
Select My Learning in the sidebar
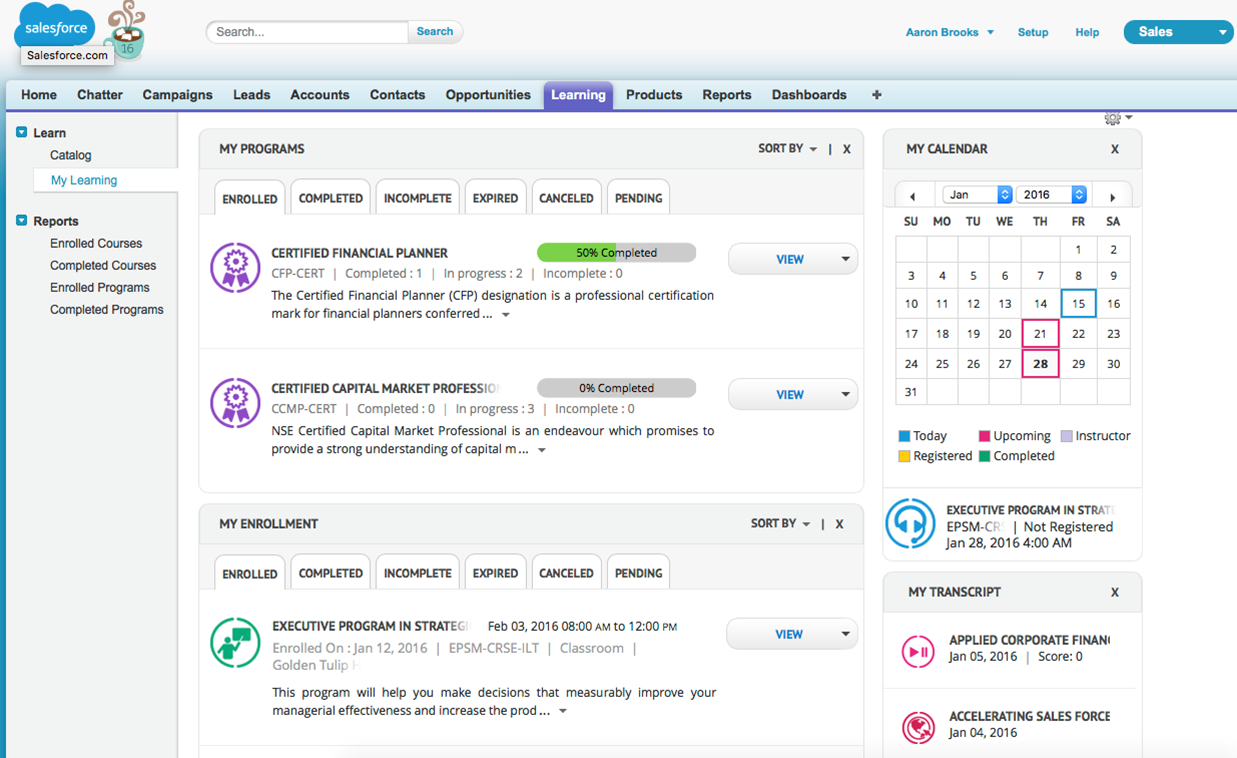point(84,180)
